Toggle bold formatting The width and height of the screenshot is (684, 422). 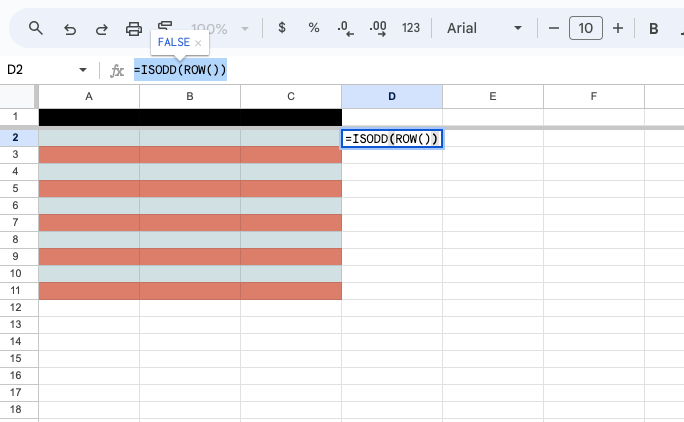pos(653,29)
